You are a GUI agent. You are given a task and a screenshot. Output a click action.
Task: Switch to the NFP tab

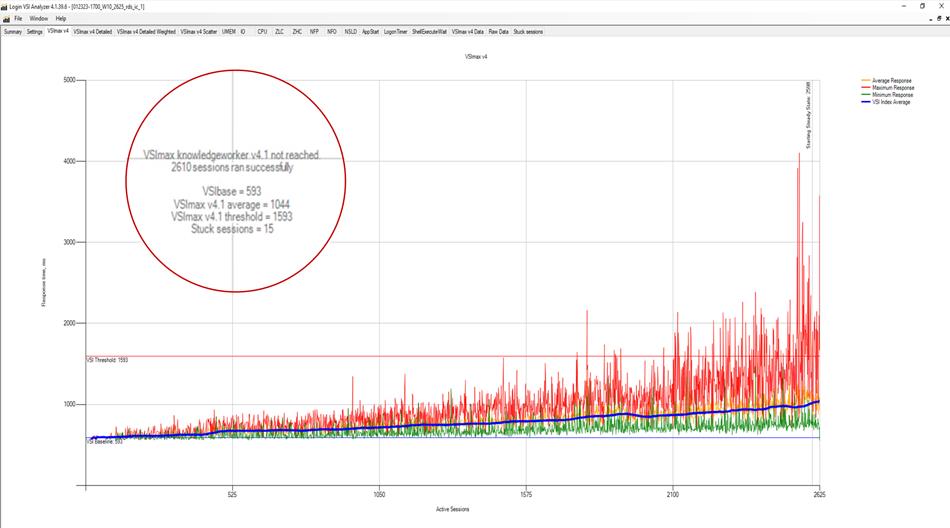314,32
